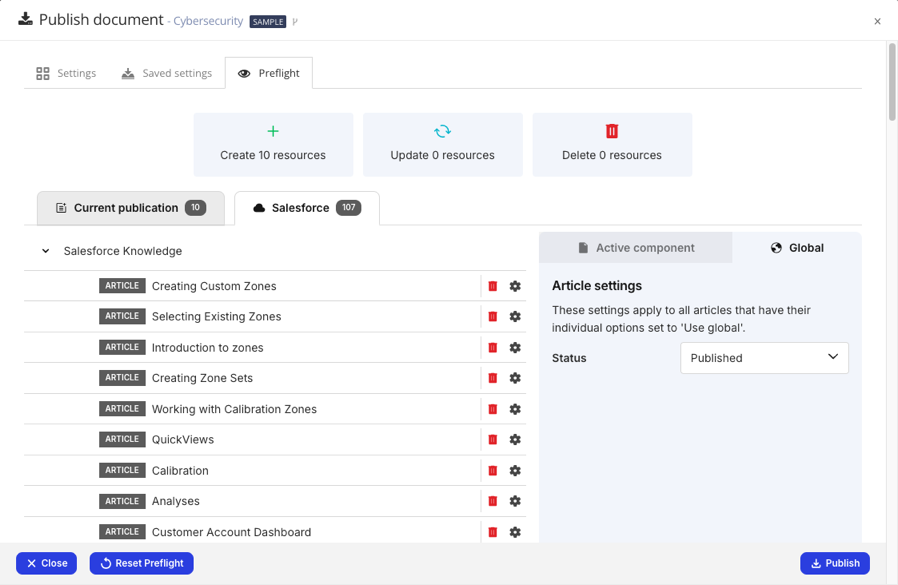The height and width of the screenshot is (585, 898).
Task: Switch to the Saved settings tab
Action: click(x=167, y=73)
